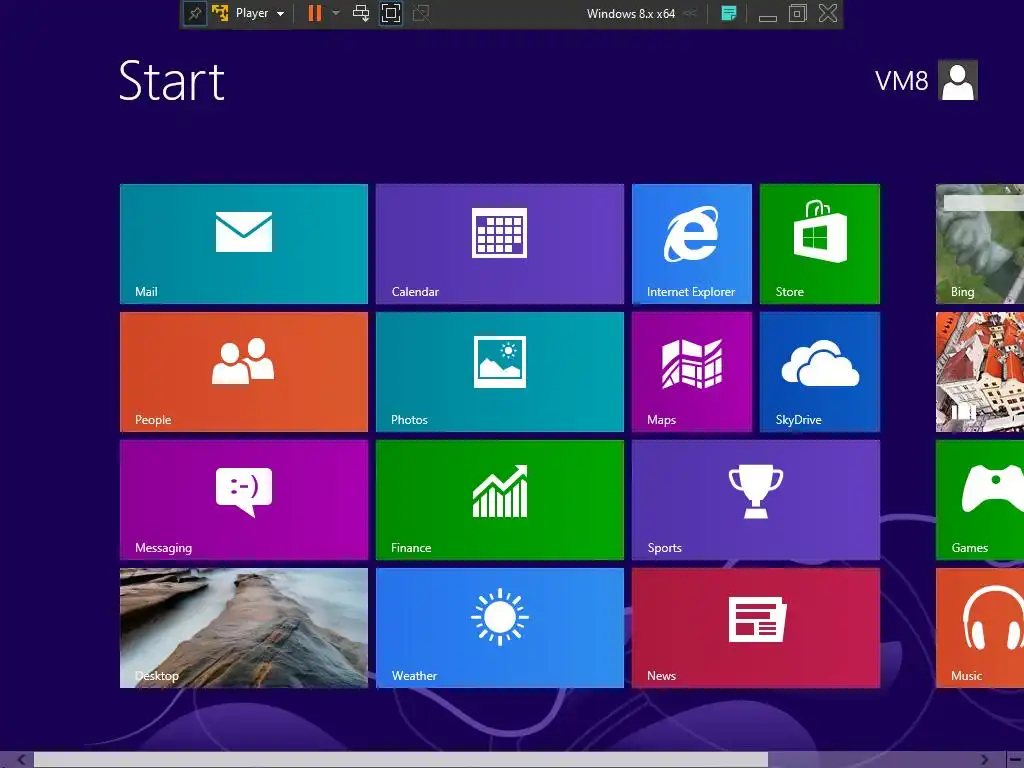Click the scrollbar right arrow

pyautogui.click(x=984, y=760)
